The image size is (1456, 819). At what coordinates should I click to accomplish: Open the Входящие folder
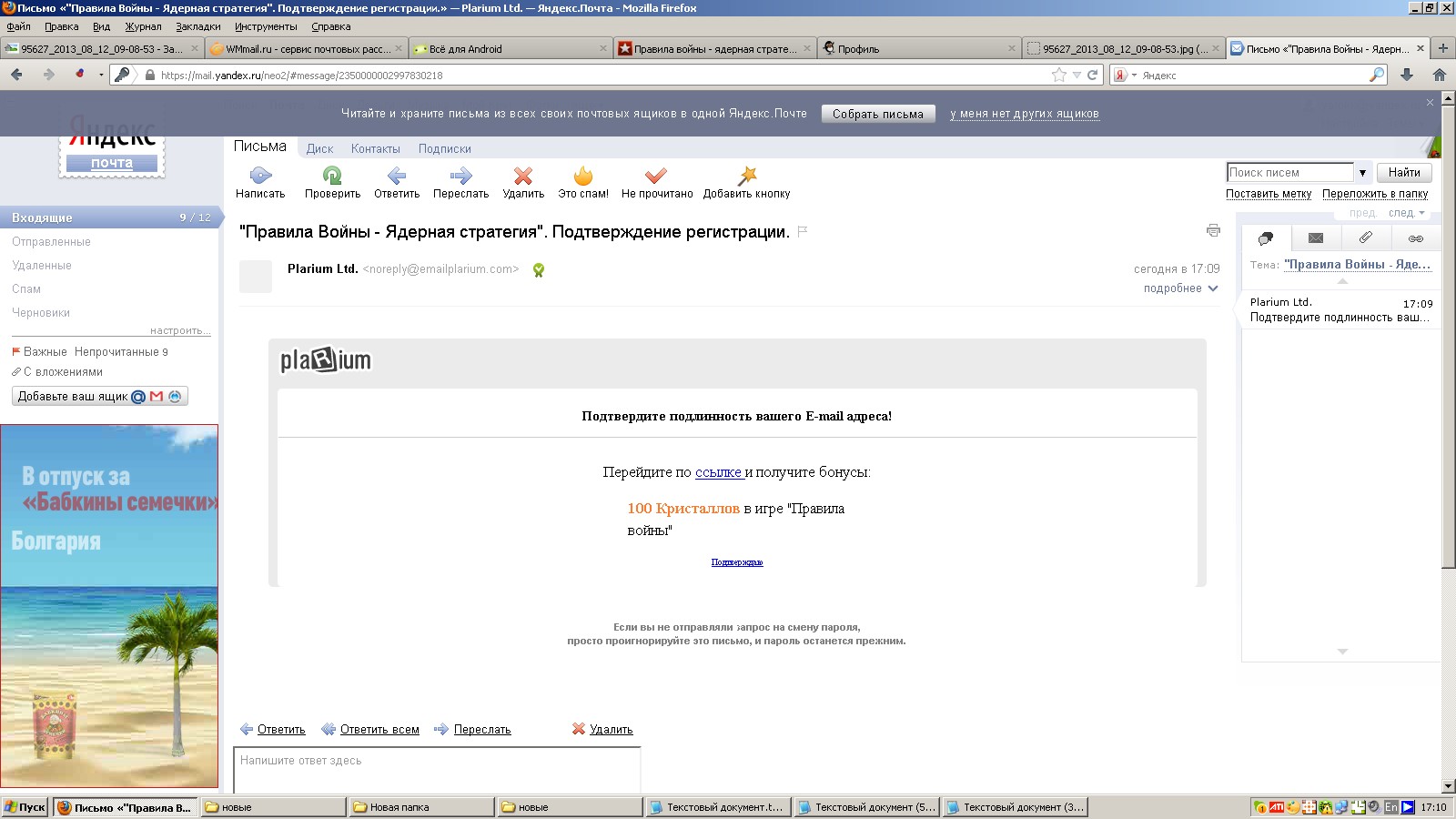(109, 217)
